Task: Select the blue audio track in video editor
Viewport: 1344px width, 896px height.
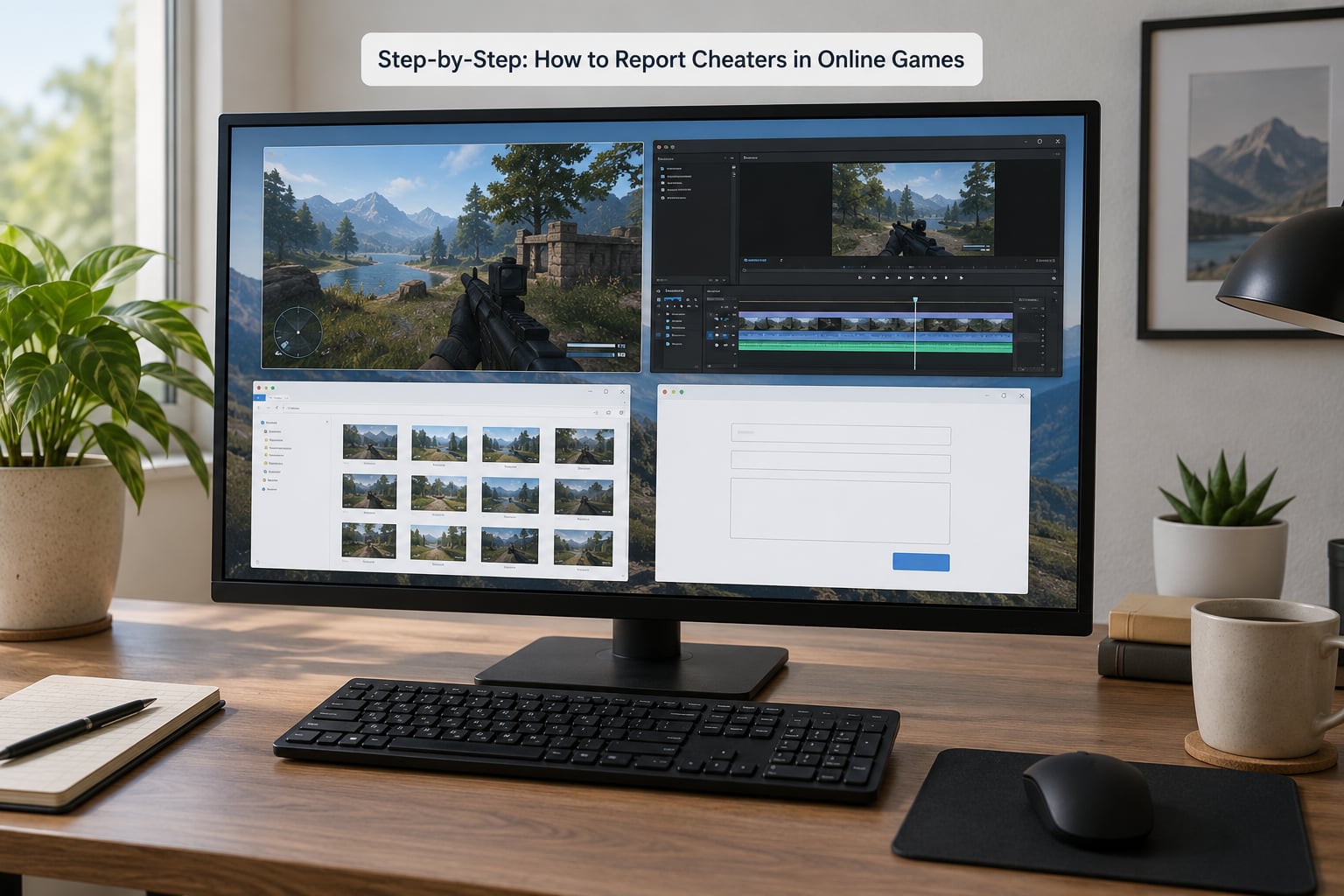Action: click(876, 336)
